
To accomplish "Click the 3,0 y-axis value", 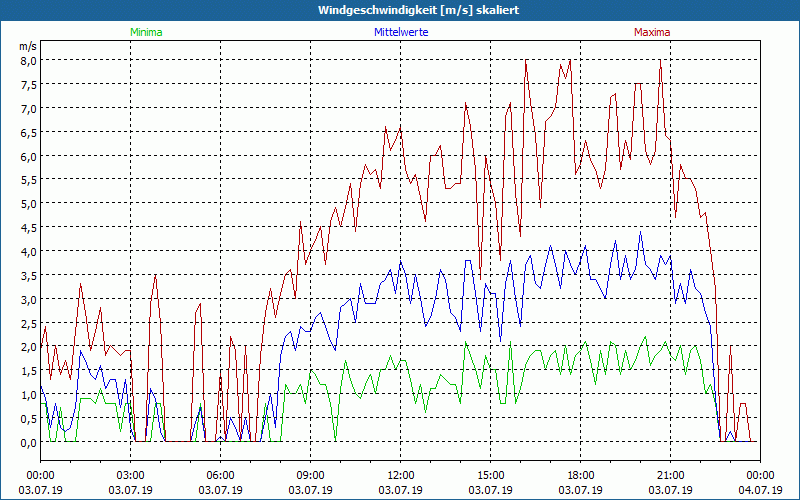I will pos(28,299).
